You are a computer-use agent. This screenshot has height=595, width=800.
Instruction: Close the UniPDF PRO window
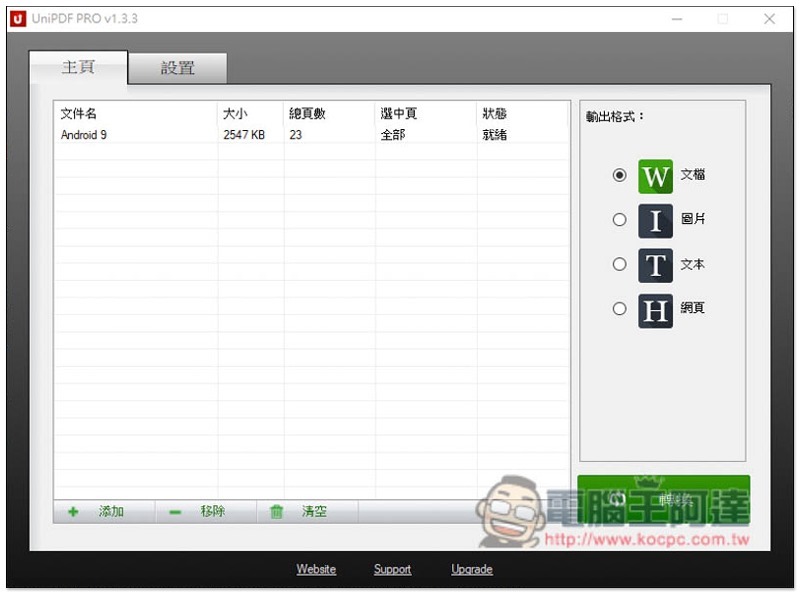pyautogui.click(x=769, y=19)
